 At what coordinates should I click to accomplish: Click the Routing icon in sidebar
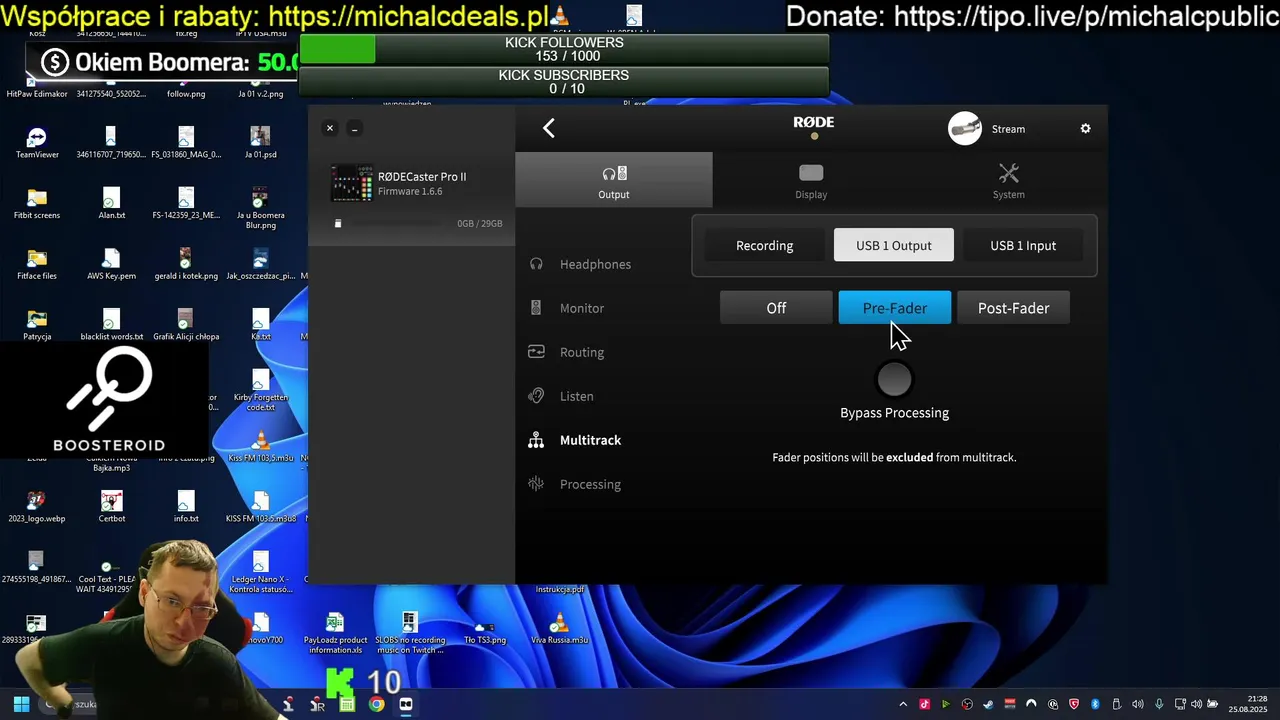pos(536,352)
